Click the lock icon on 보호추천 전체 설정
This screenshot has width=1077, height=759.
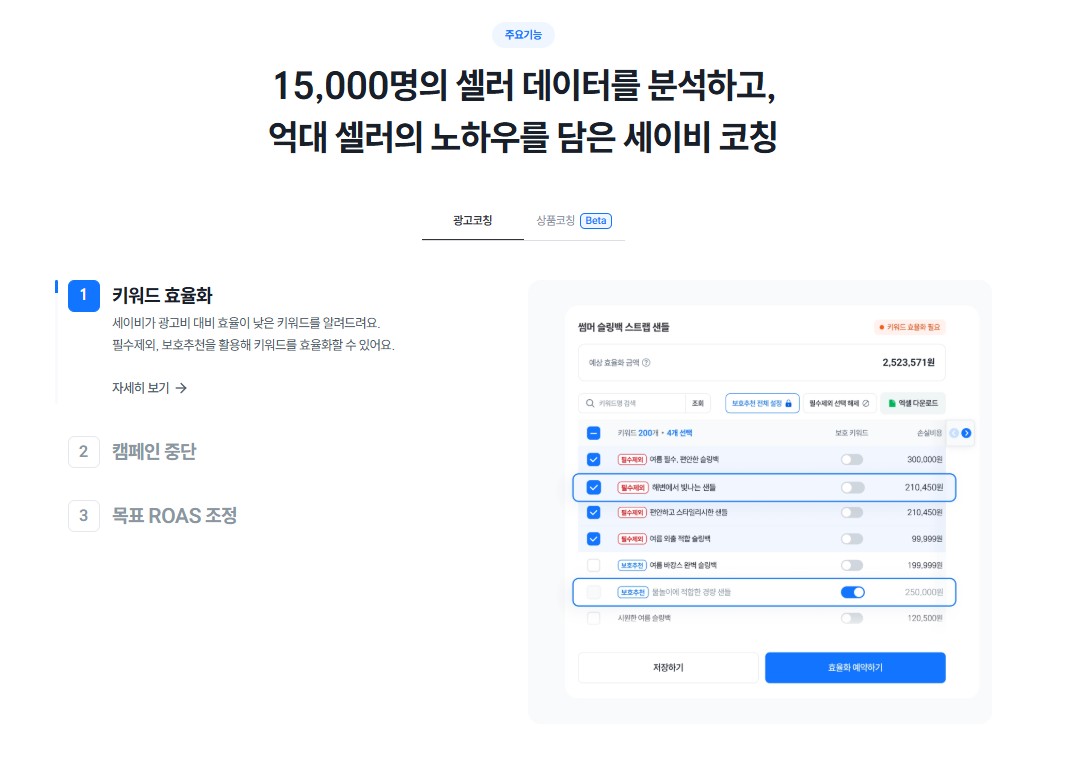789,403
